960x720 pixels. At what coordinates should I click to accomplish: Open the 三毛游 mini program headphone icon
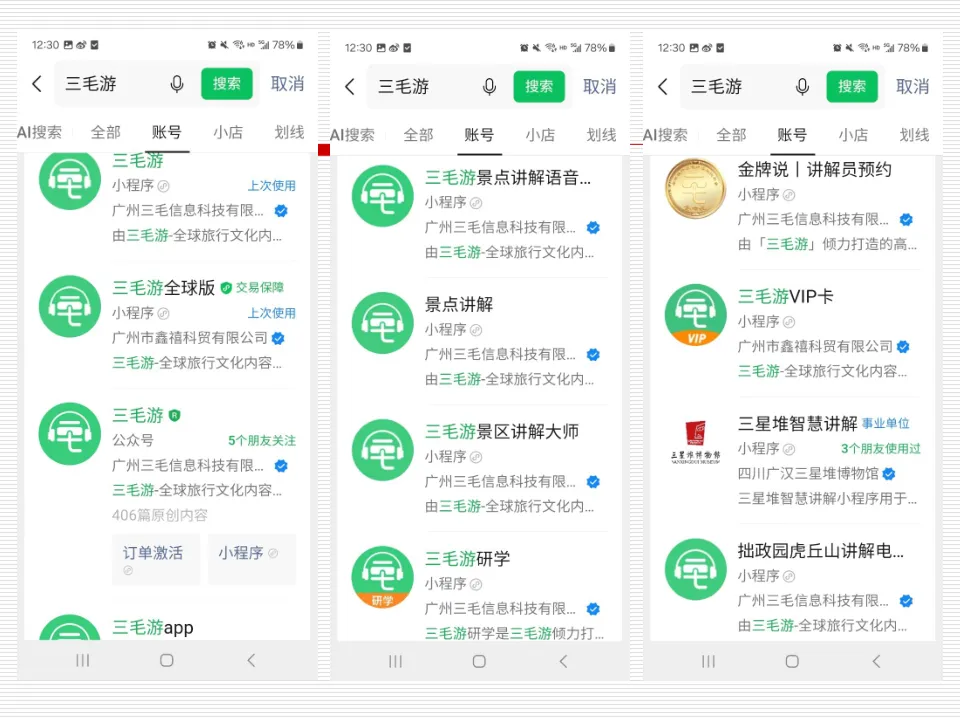tap(68, 180)
